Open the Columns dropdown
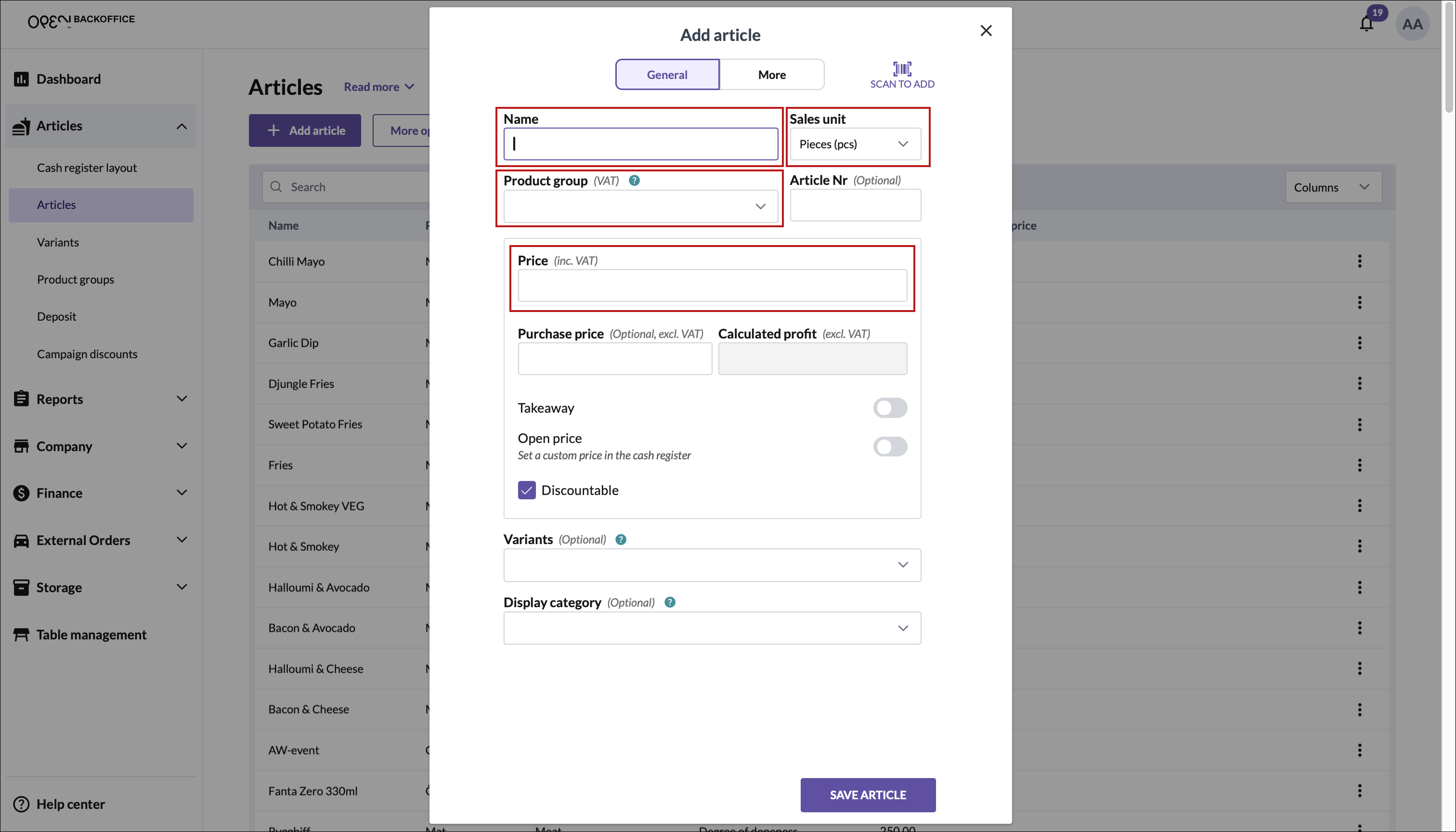 point(1333,187)
